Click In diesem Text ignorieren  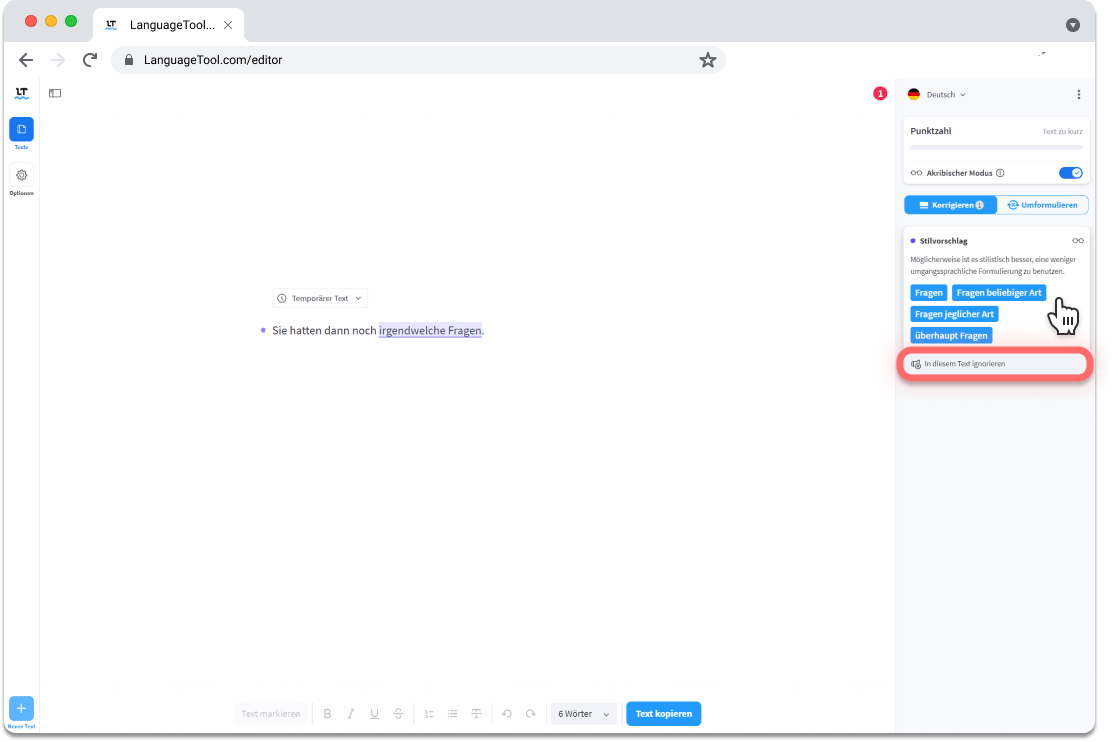tap(995, 364)
